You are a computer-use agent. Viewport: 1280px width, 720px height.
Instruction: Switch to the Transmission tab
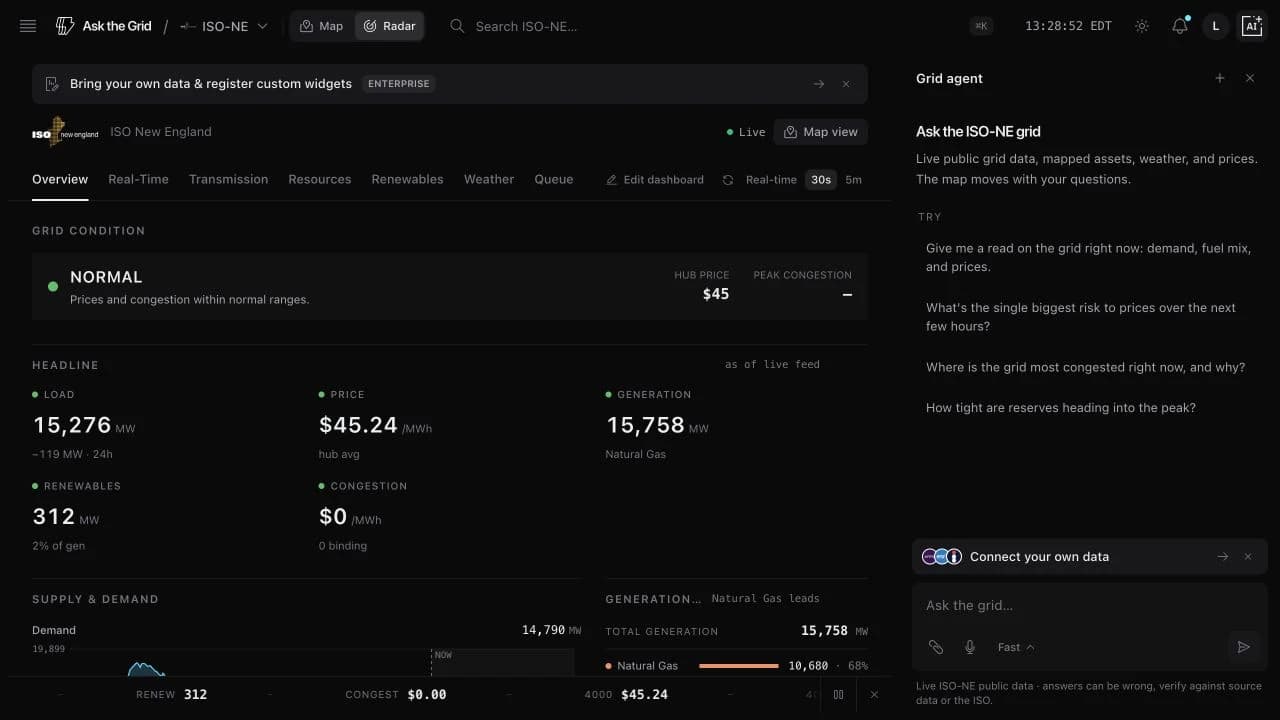click(228, 180)
